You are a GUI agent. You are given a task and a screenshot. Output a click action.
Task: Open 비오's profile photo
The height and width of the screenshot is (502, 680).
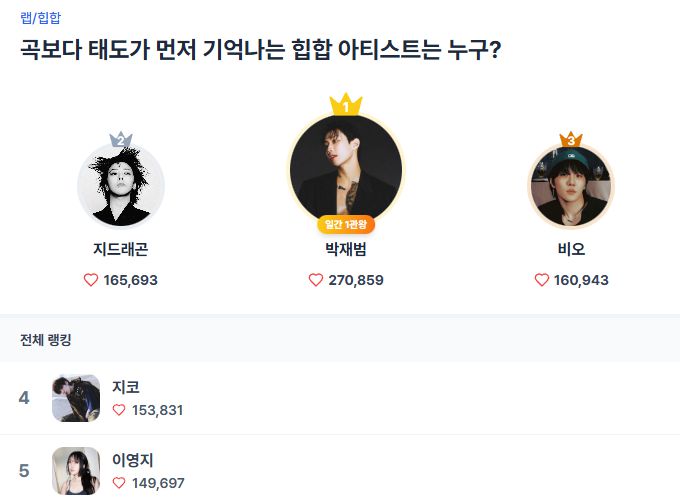(x=571, y=187)
